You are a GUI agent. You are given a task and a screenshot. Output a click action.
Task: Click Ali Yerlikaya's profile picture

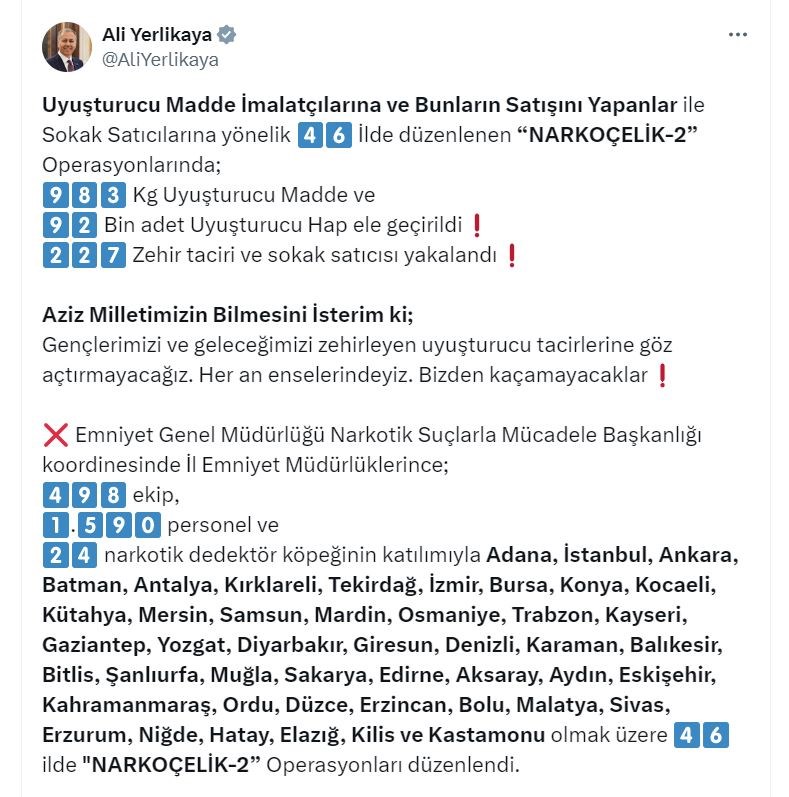click(67, 47)
